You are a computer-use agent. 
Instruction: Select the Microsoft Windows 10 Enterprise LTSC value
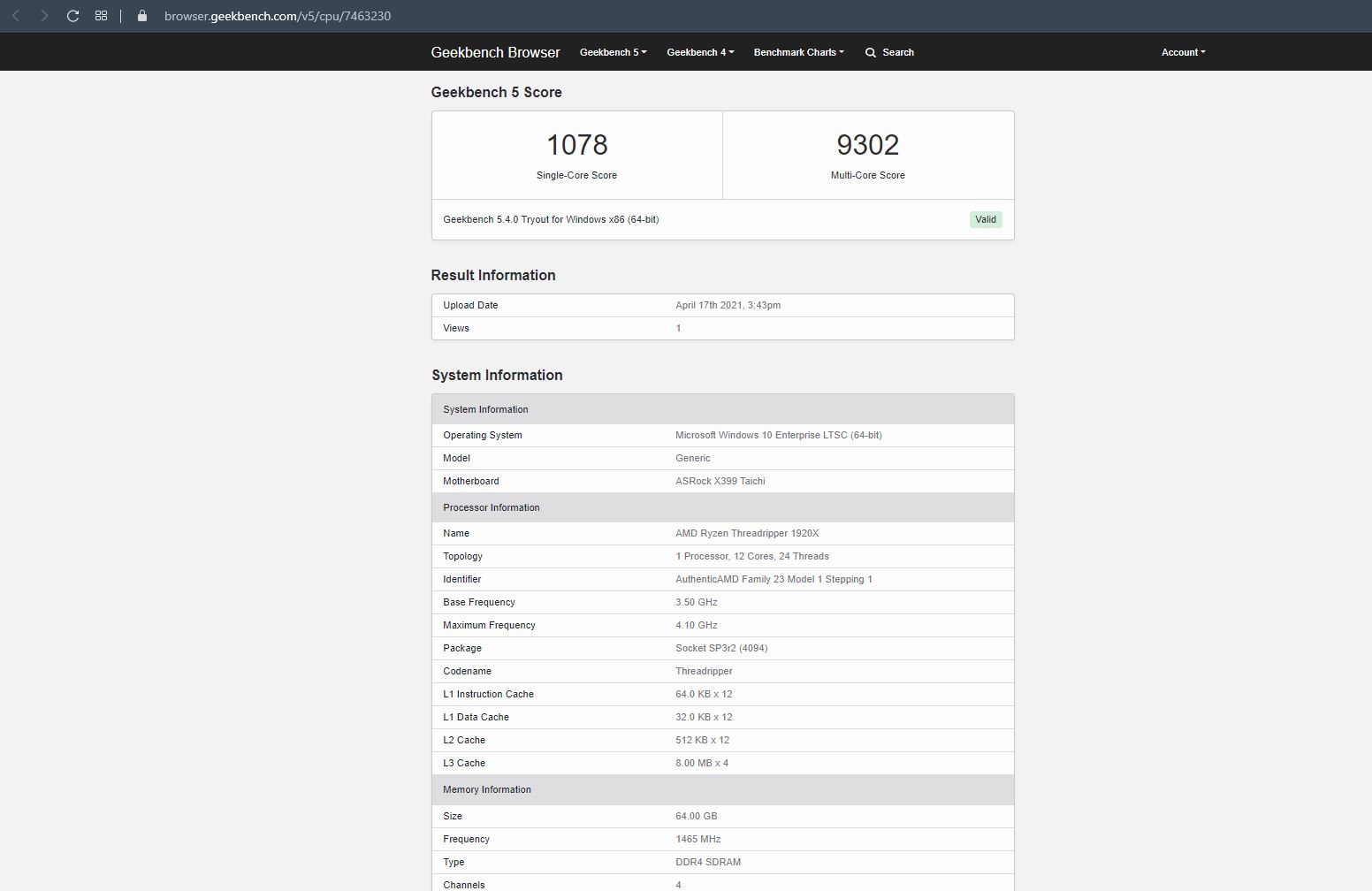point(778,435)
